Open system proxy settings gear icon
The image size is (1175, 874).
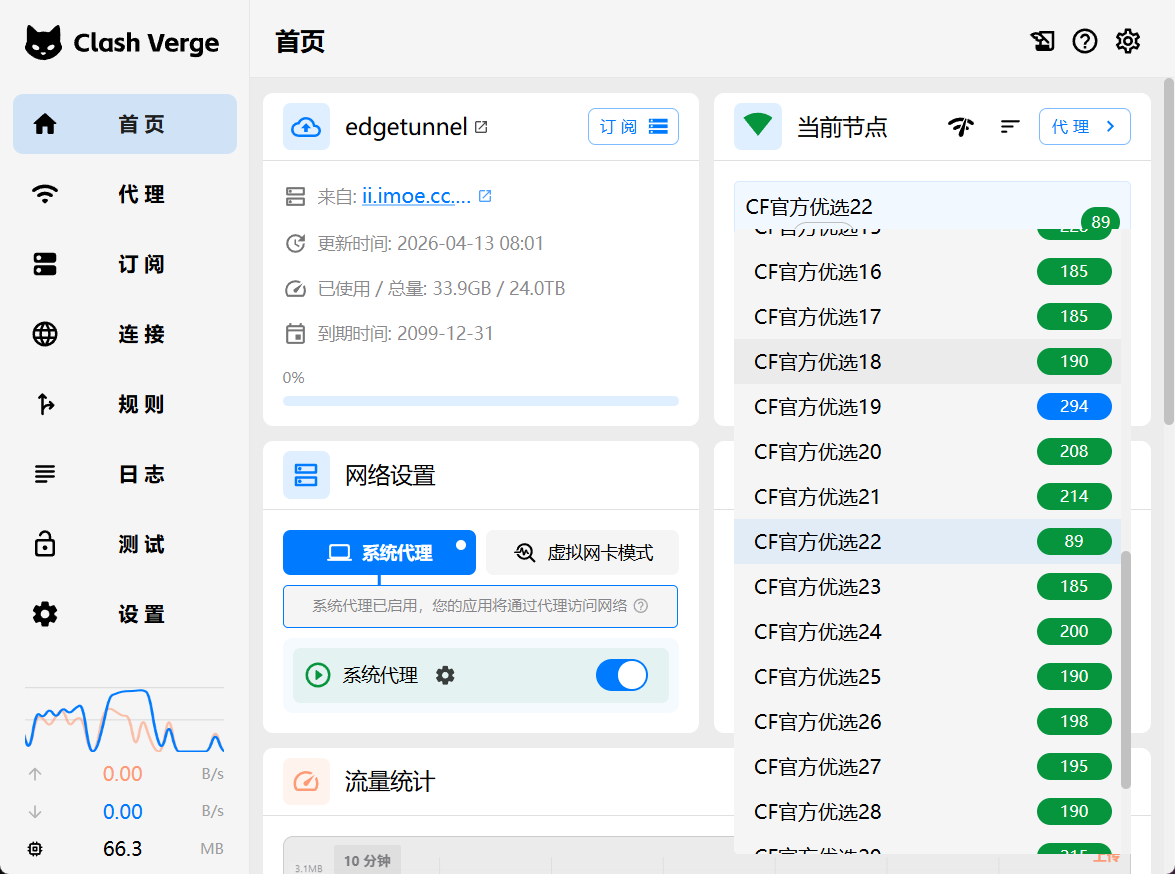444,675
